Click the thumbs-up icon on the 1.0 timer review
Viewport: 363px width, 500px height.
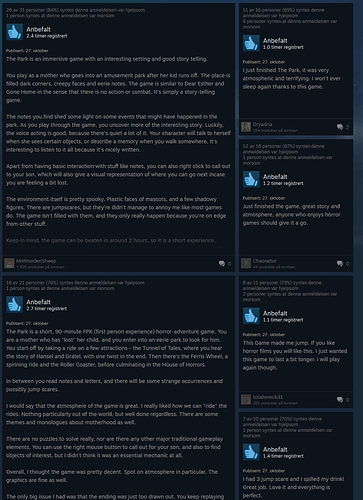pos(251,43)
